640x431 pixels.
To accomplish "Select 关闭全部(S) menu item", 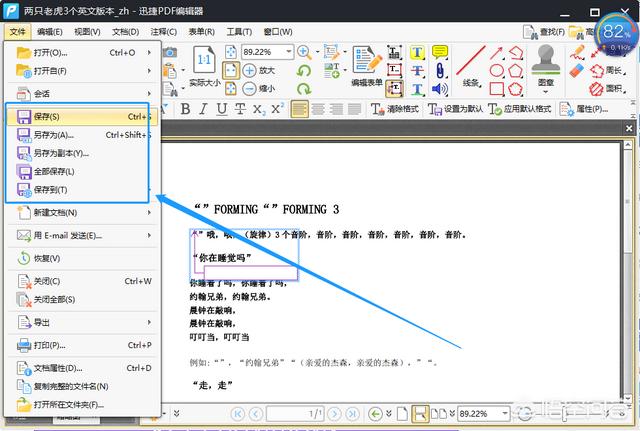I will coord(82,300).
